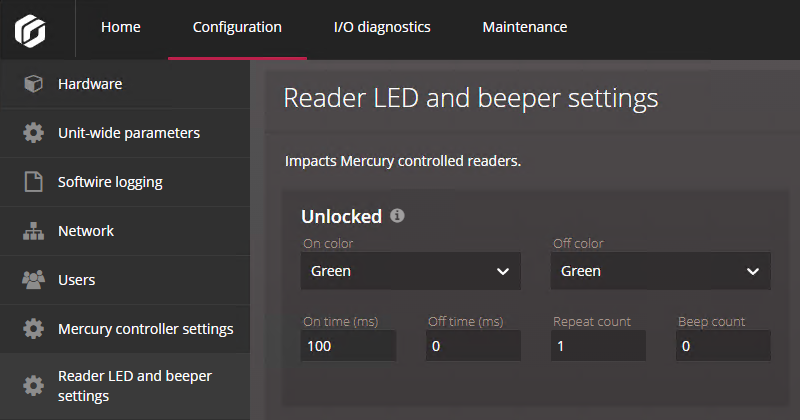Click the Users group icon
The image size is (800, 420).
(33, 280)
